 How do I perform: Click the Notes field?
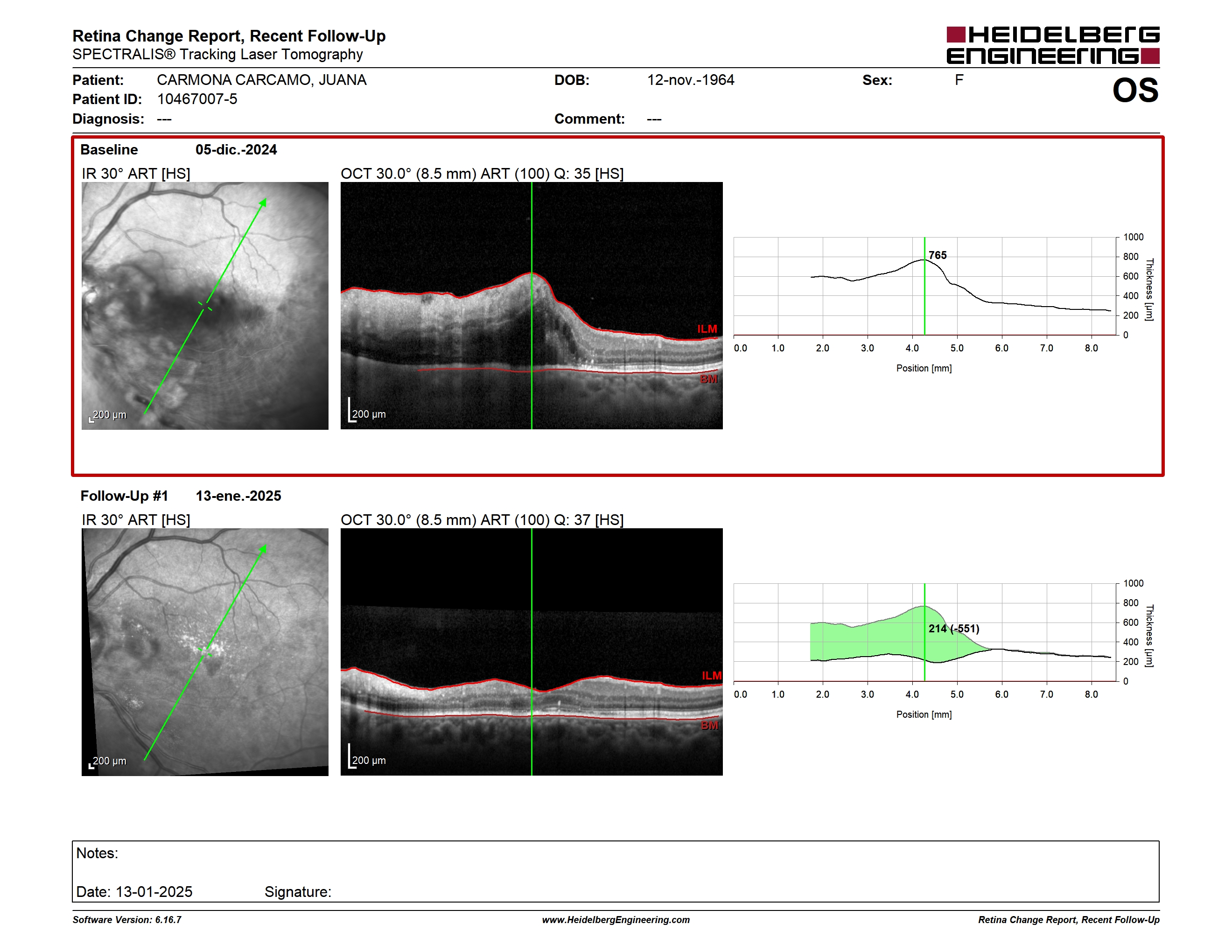616,872
